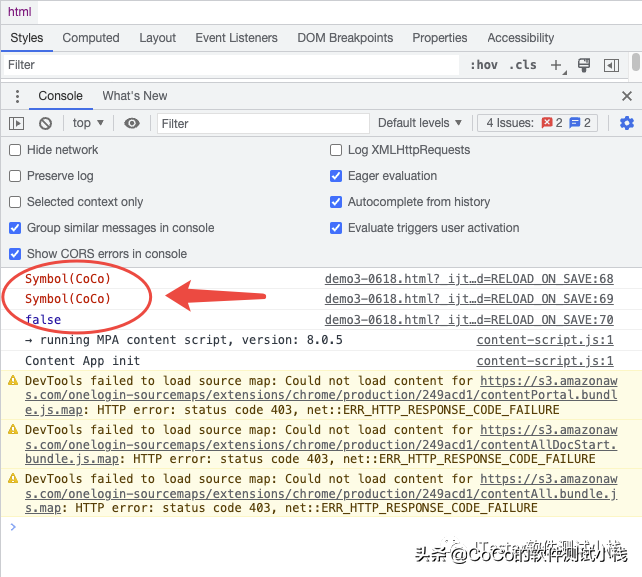The height and width of the screenshot is (577, 642).
Task: Clear the console with the ban icon
Action: click(45, 123)
